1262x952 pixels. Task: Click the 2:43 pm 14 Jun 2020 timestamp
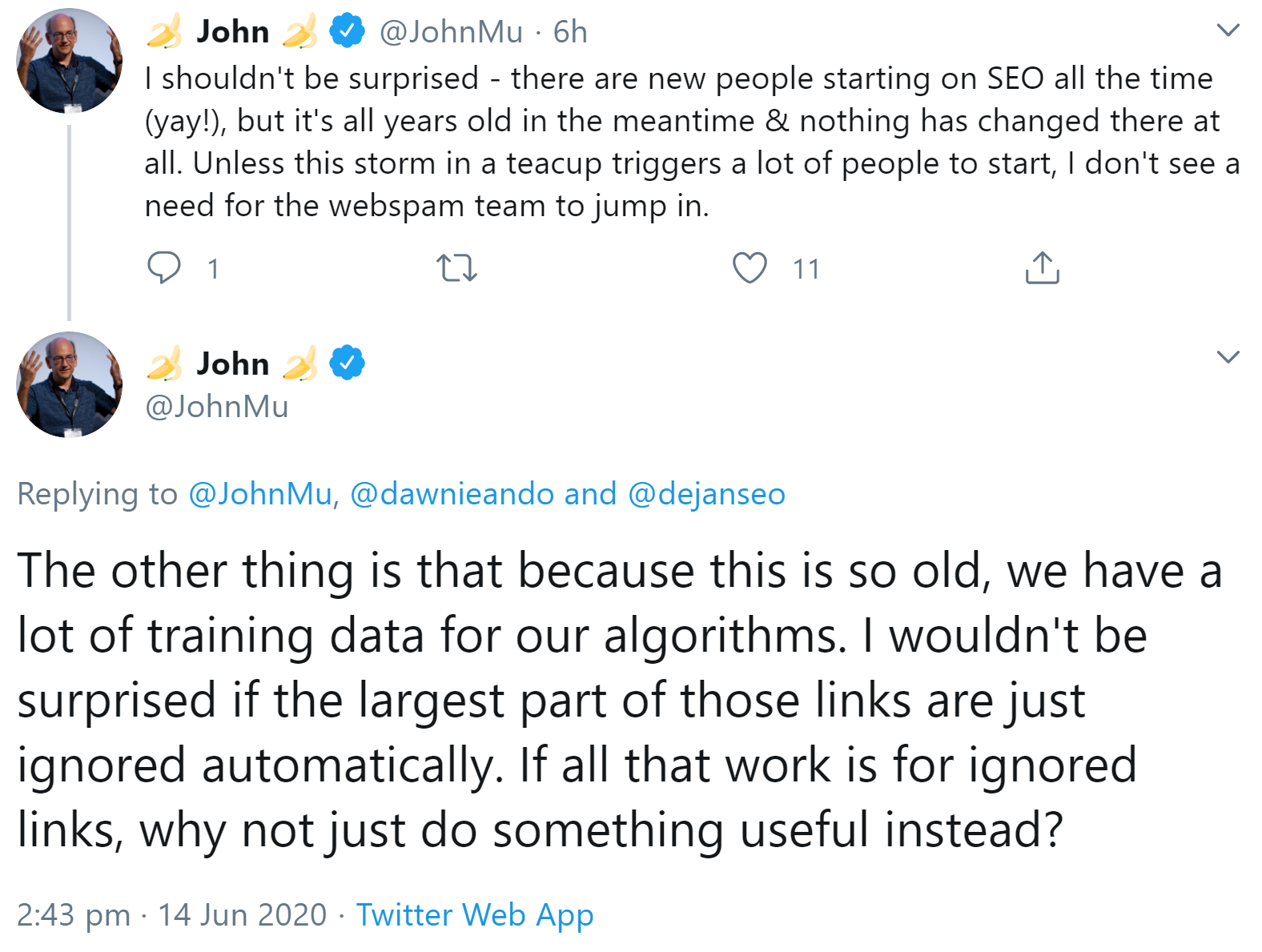pyautogui.click(x=171, y=914)
